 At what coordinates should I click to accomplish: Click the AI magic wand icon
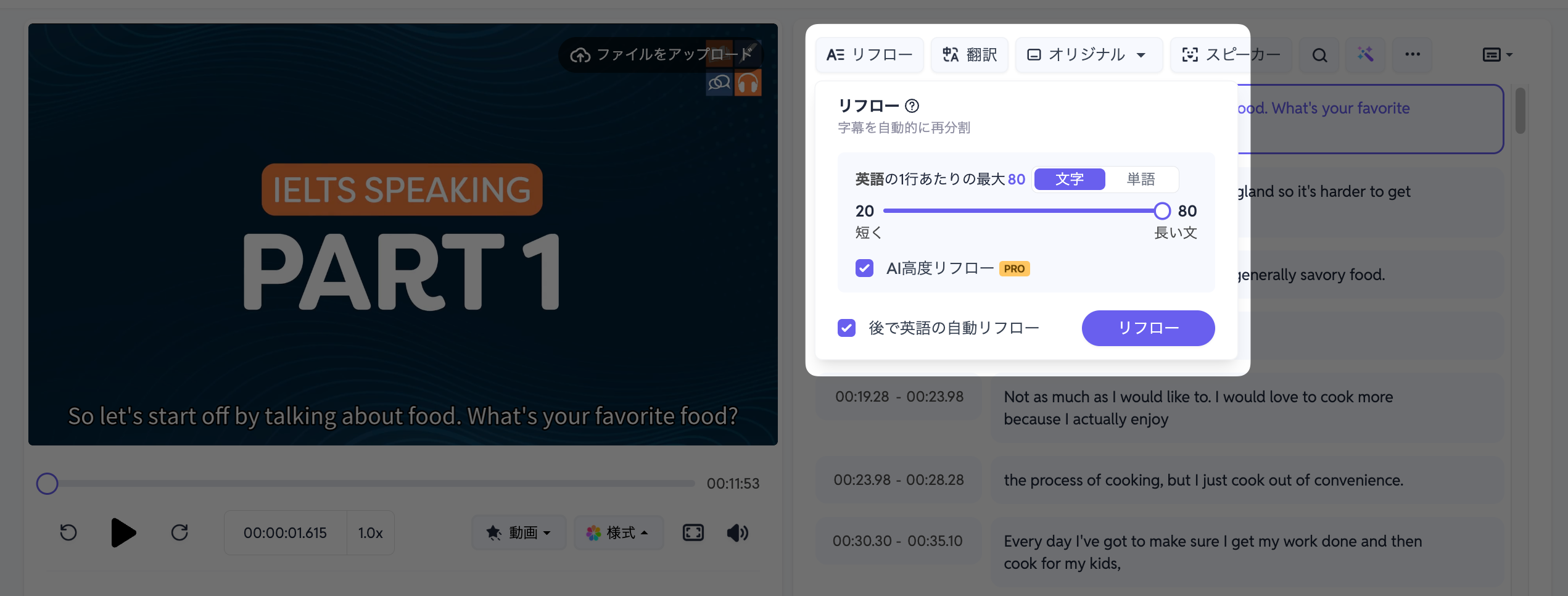(1366, 55)
